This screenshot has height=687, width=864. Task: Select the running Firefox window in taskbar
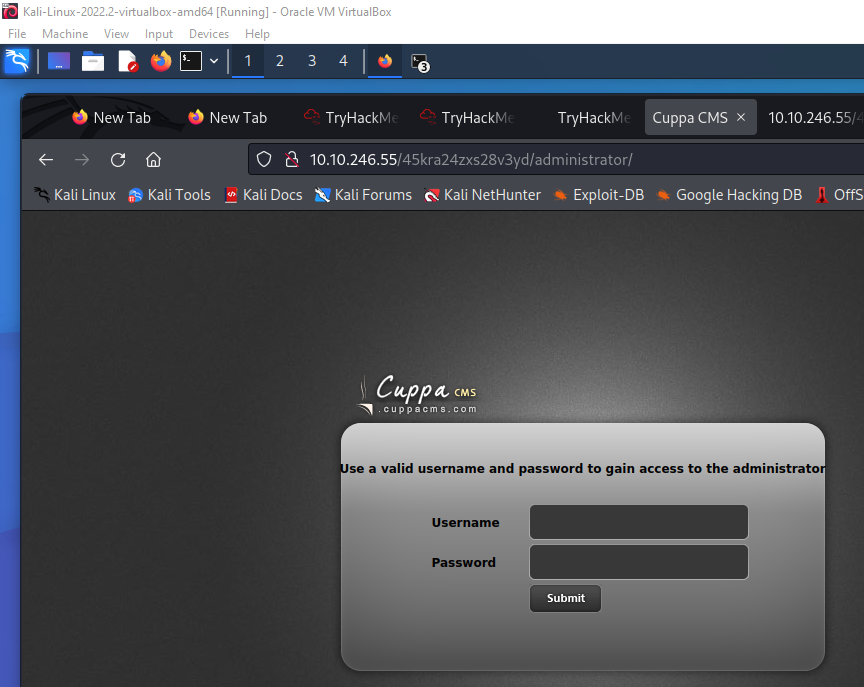385,61
